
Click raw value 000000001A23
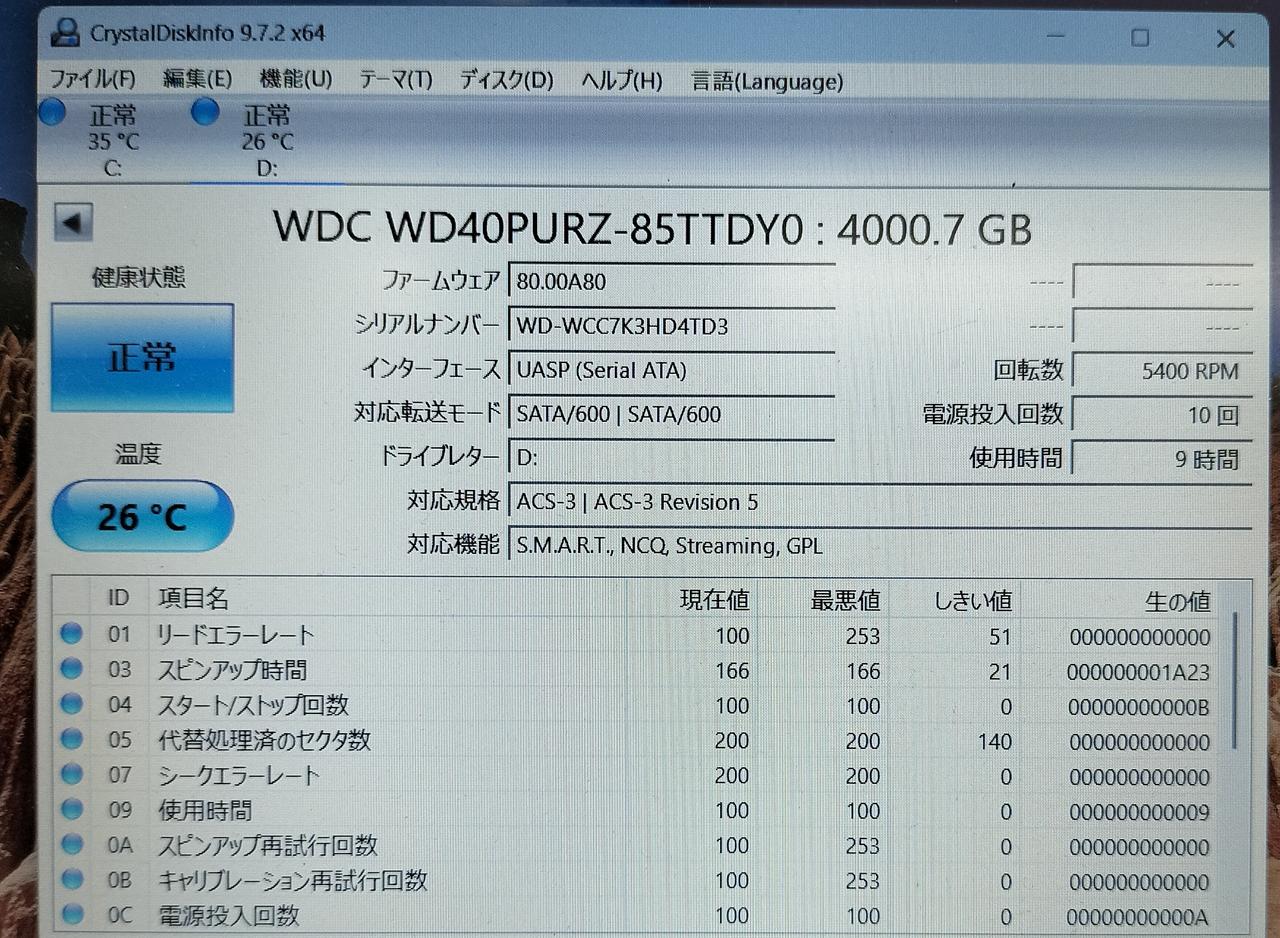pyautogui.click(x=1138, y=672)
